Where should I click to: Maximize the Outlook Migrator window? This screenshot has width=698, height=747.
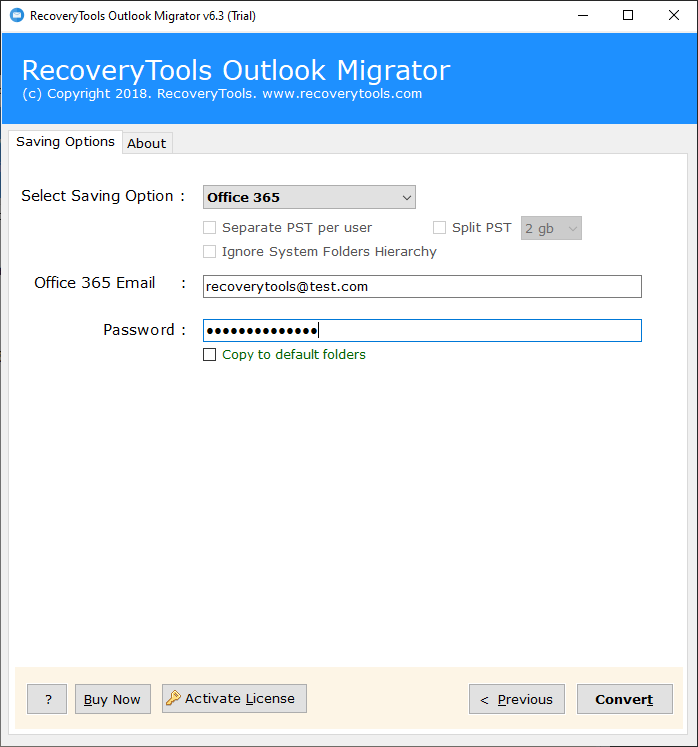click(x=628, y=16)
